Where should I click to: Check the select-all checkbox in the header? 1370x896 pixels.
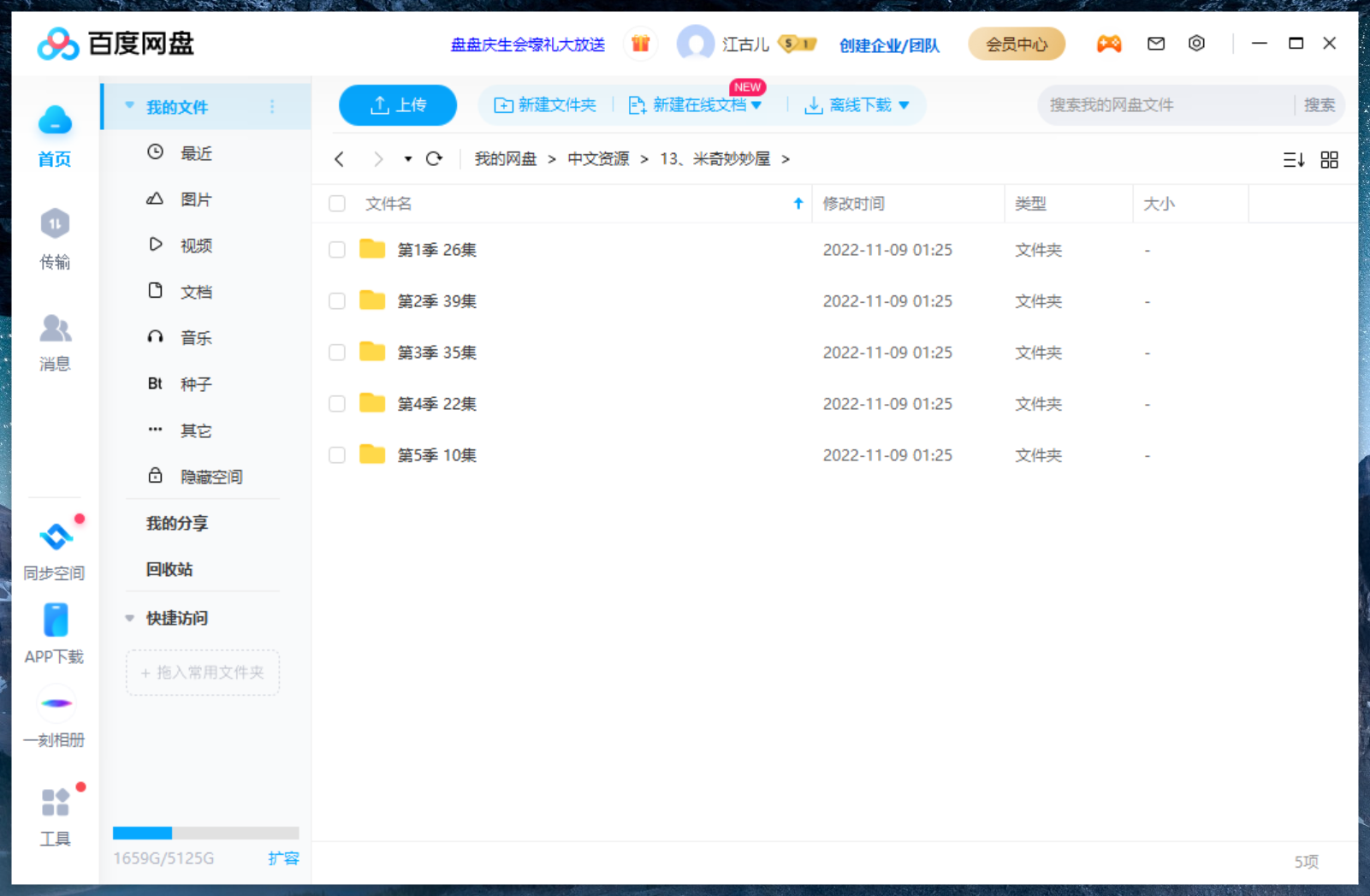point(336,203)
